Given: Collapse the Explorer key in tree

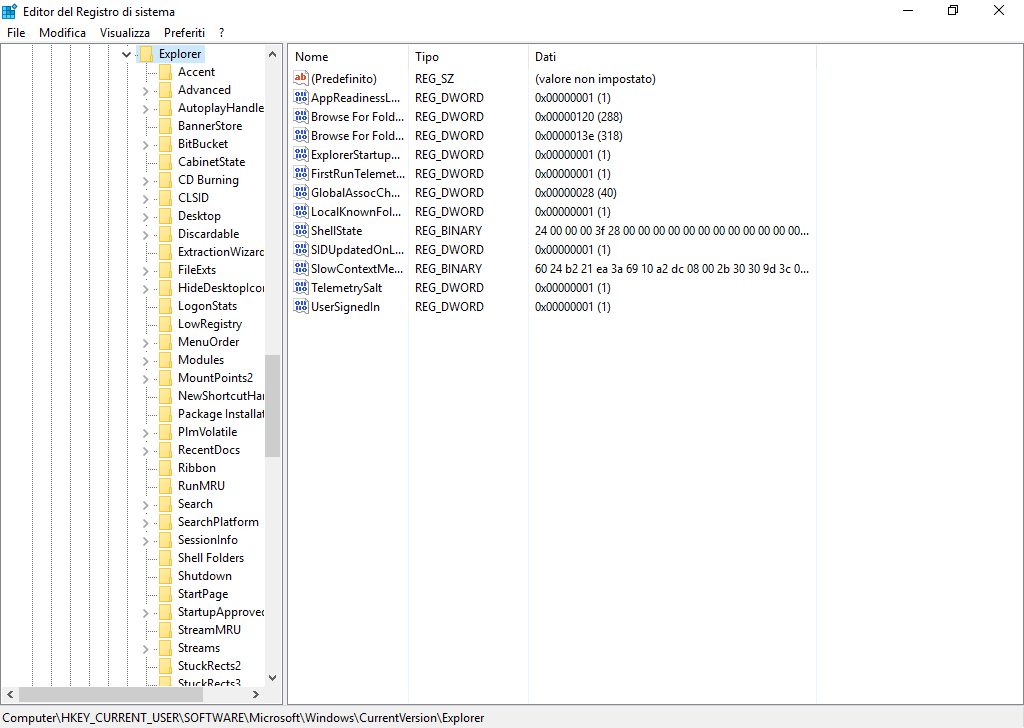Looking at the screenshot, I should point(126,54).
